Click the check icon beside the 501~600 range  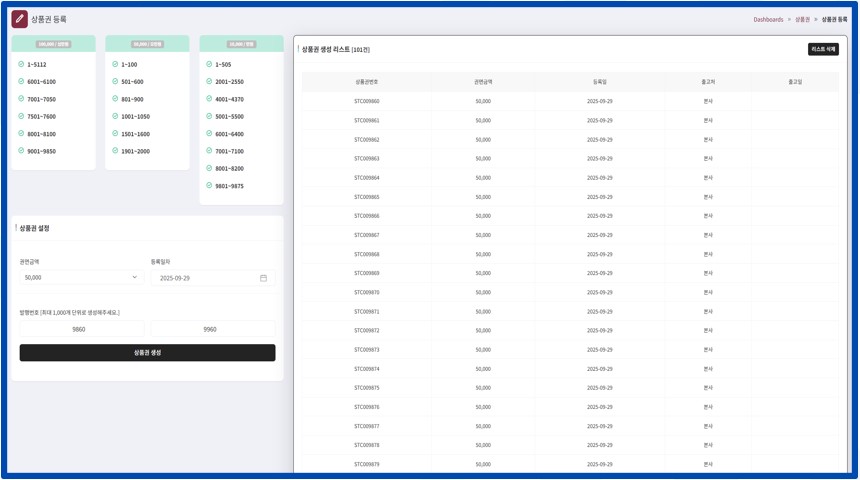115,82
